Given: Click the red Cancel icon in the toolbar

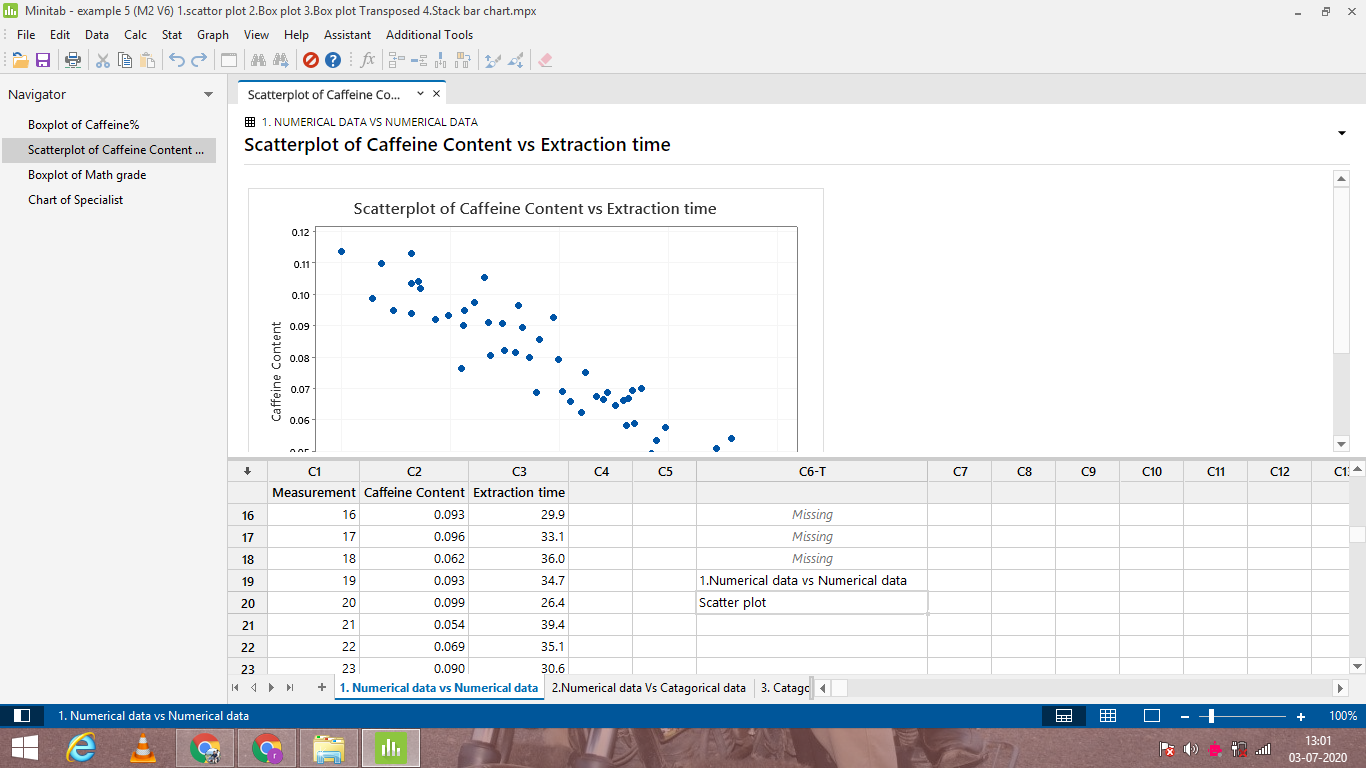Looking at the screenshot, I should pos(310,60).
